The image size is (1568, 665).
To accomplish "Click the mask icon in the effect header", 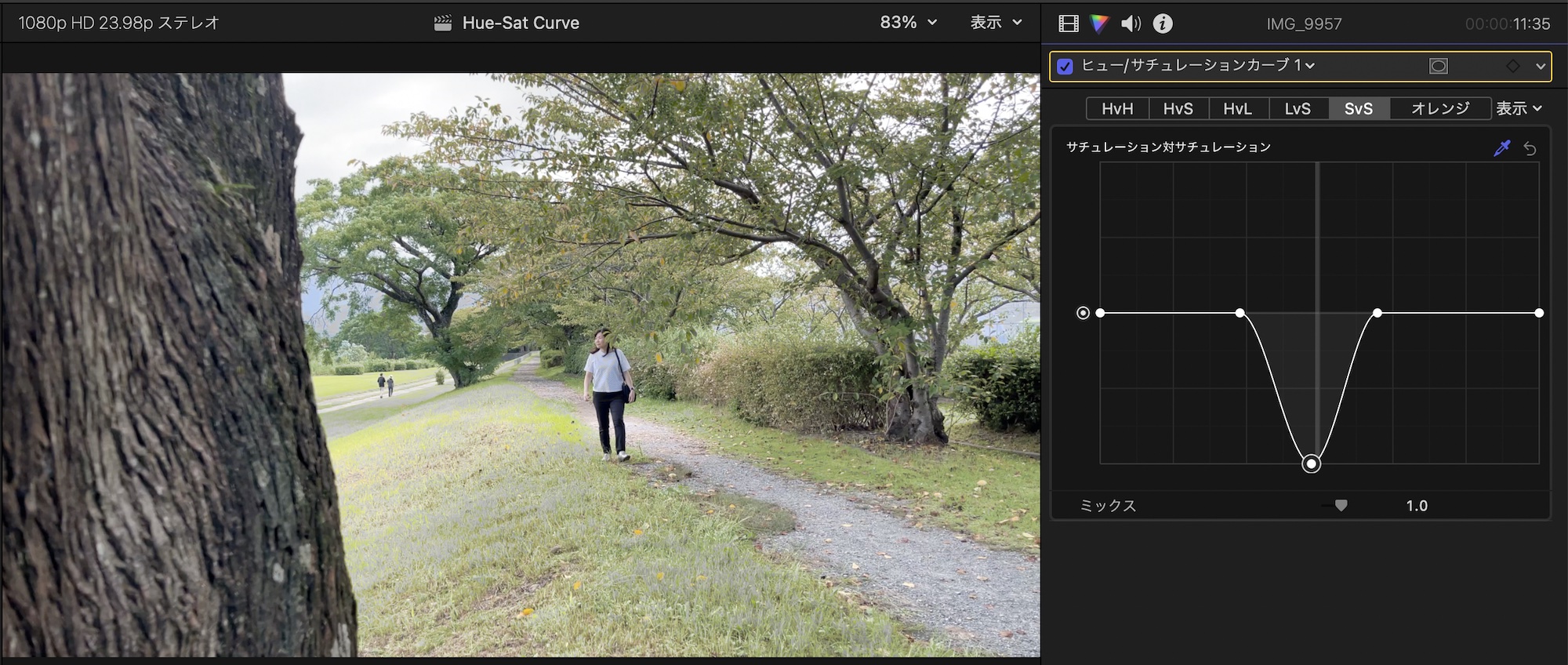I will point(1439,66).
